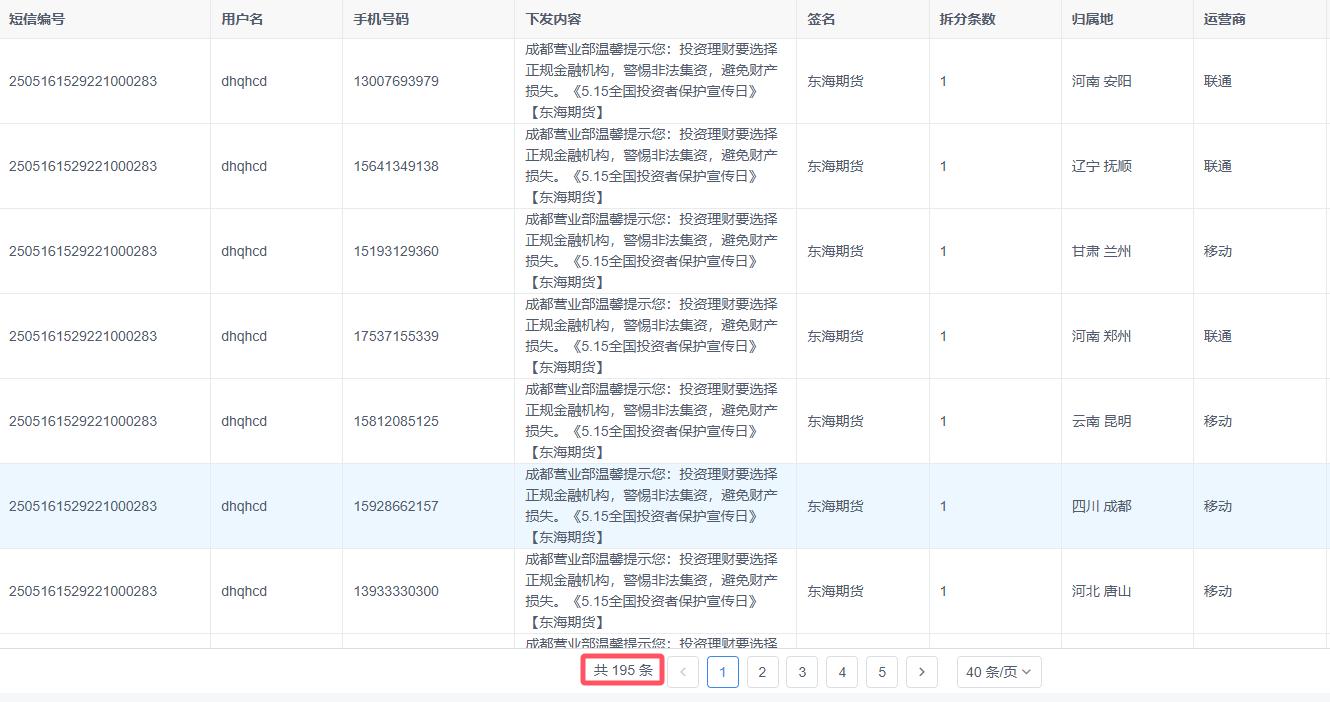The width and height of the screenshot is (1330, 702).
Task: Select the row for 辽宁 抚顺
Action: pos(1101,166)
